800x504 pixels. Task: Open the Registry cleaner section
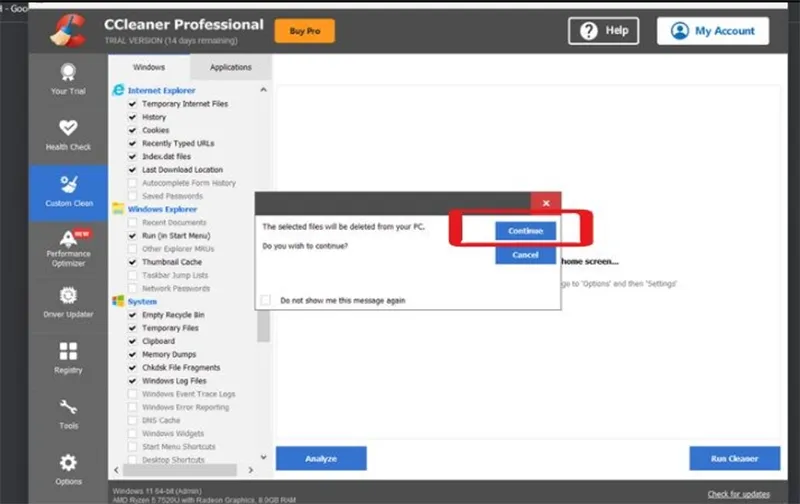pos(68,359)
